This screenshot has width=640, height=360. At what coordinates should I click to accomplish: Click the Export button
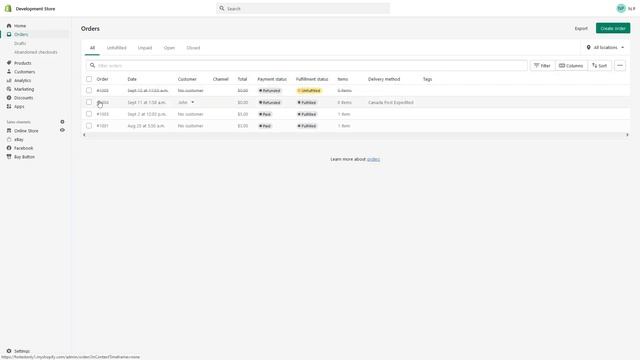click(581, 28)
